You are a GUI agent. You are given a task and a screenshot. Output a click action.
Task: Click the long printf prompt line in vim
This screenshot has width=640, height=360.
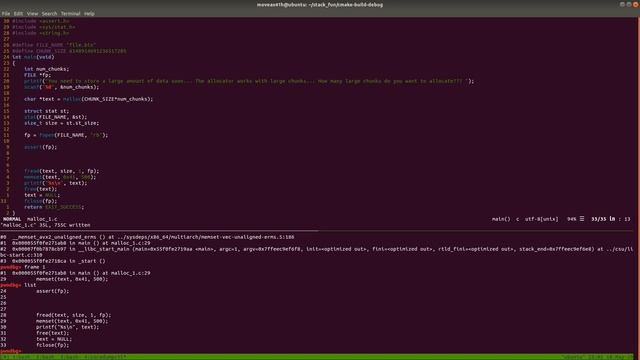(x=249, y=81)
